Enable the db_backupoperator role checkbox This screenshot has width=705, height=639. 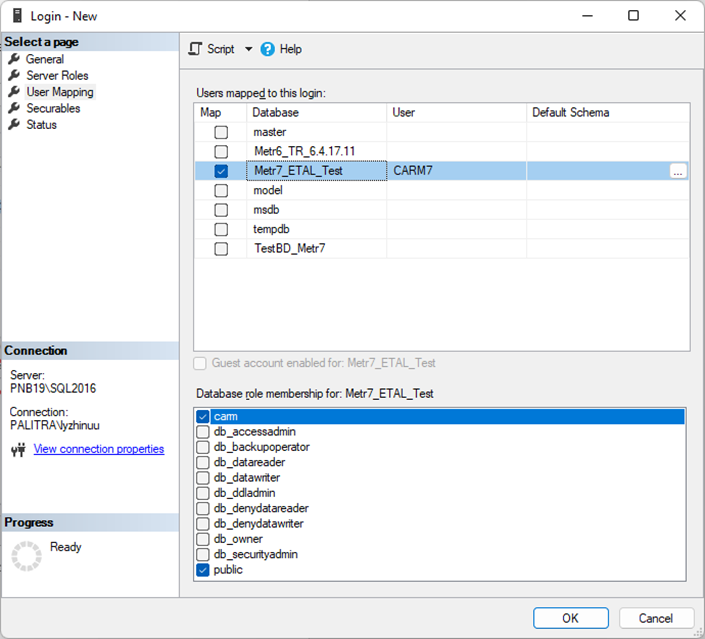(203, 447)
